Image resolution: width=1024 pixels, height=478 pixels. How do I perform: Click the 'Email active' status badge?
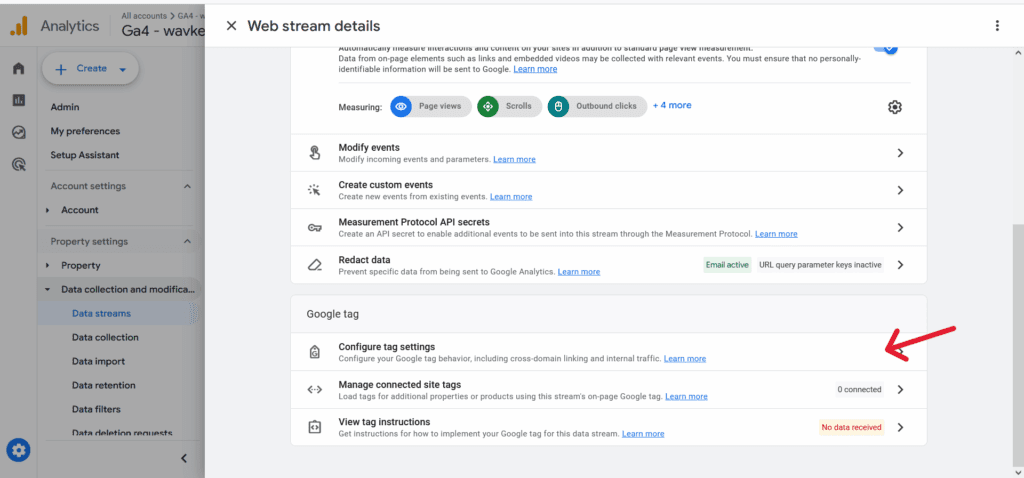point(727,265)
